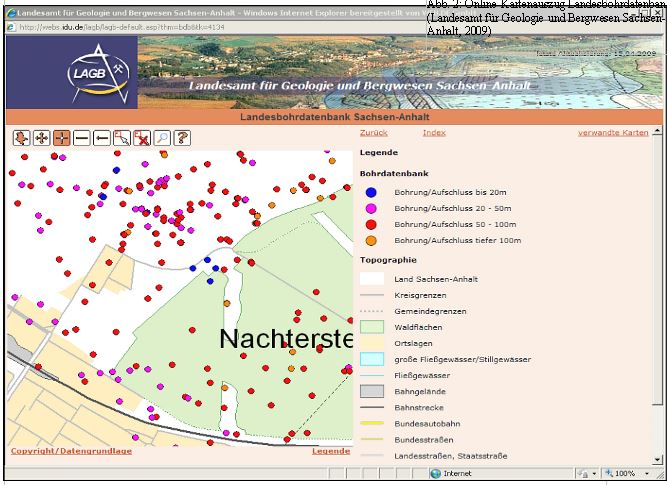This screenshot has height=485, width=667.
Task: Open the Index link
Action: tap(434, 132)
